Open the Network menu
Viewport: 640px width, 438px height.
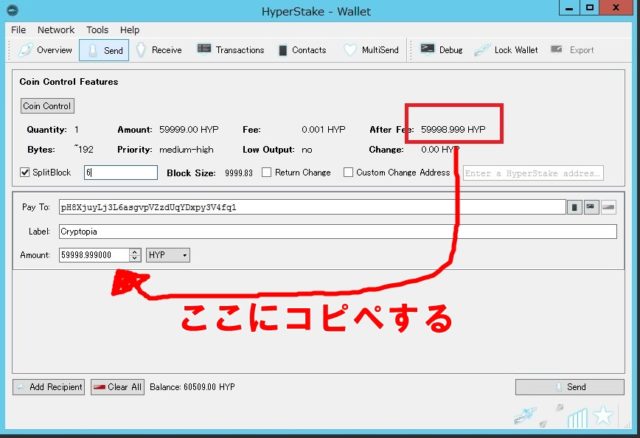pyautogui.click(x=56, y=30)
